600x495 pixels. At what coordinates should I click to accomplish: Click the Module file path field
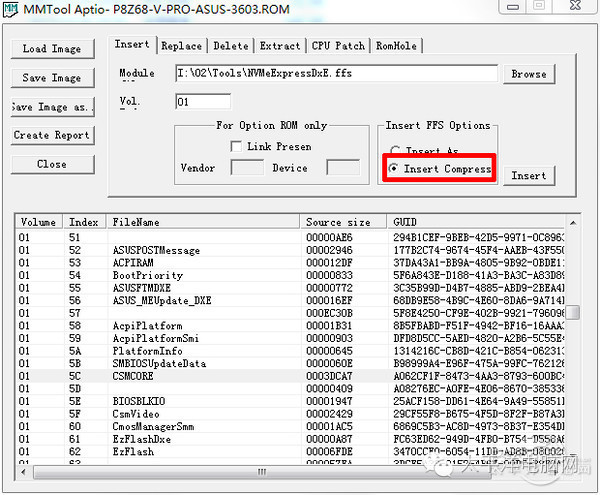(x=335, y=73)
